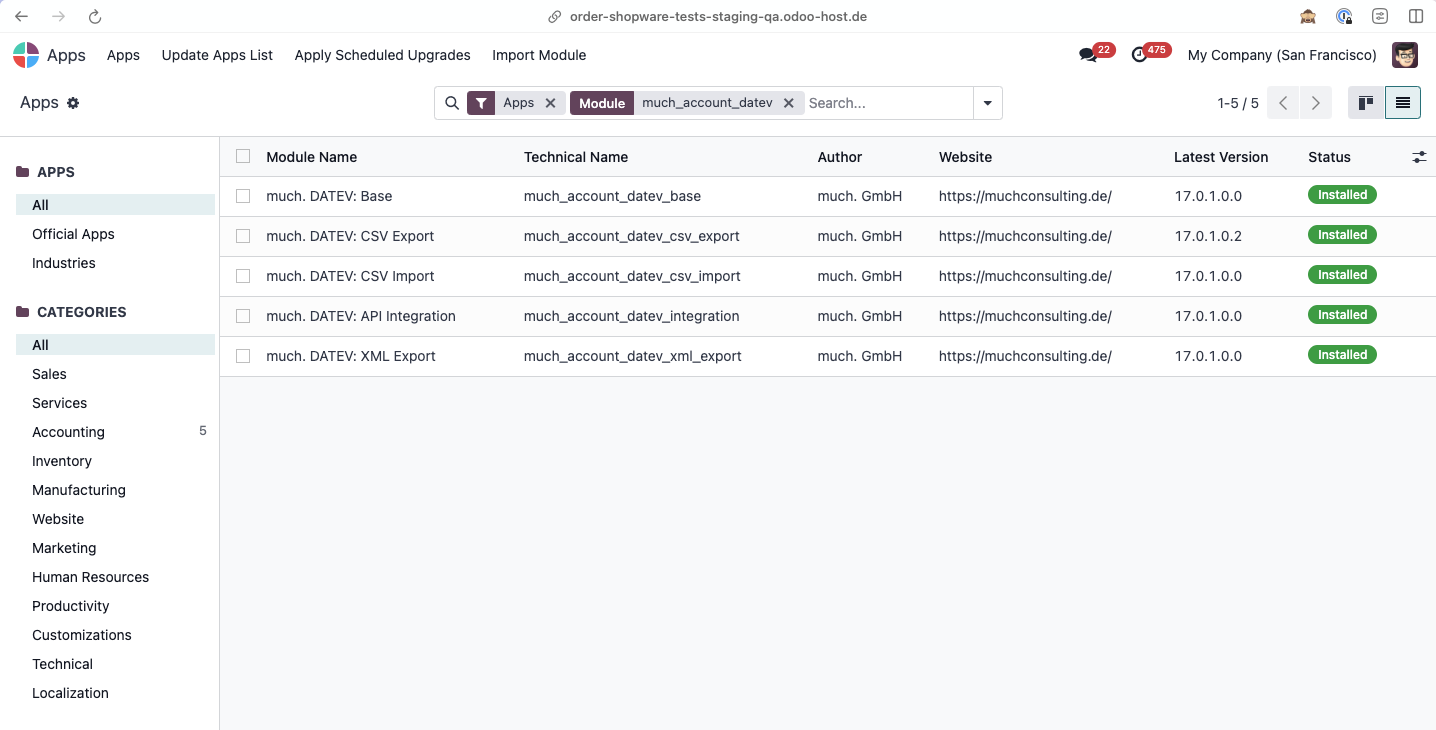
Task: Open My Company (San Francisco) company switcher
Action: coord(1282,55)
